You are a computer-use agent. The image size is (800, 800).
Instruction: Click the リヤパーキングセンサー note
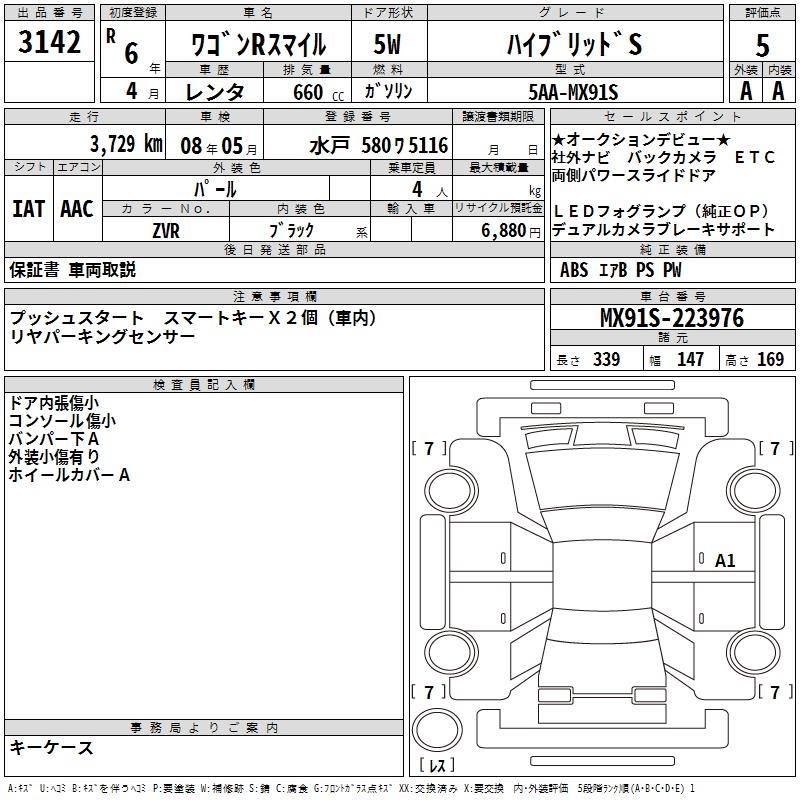(x=102, y=336)
